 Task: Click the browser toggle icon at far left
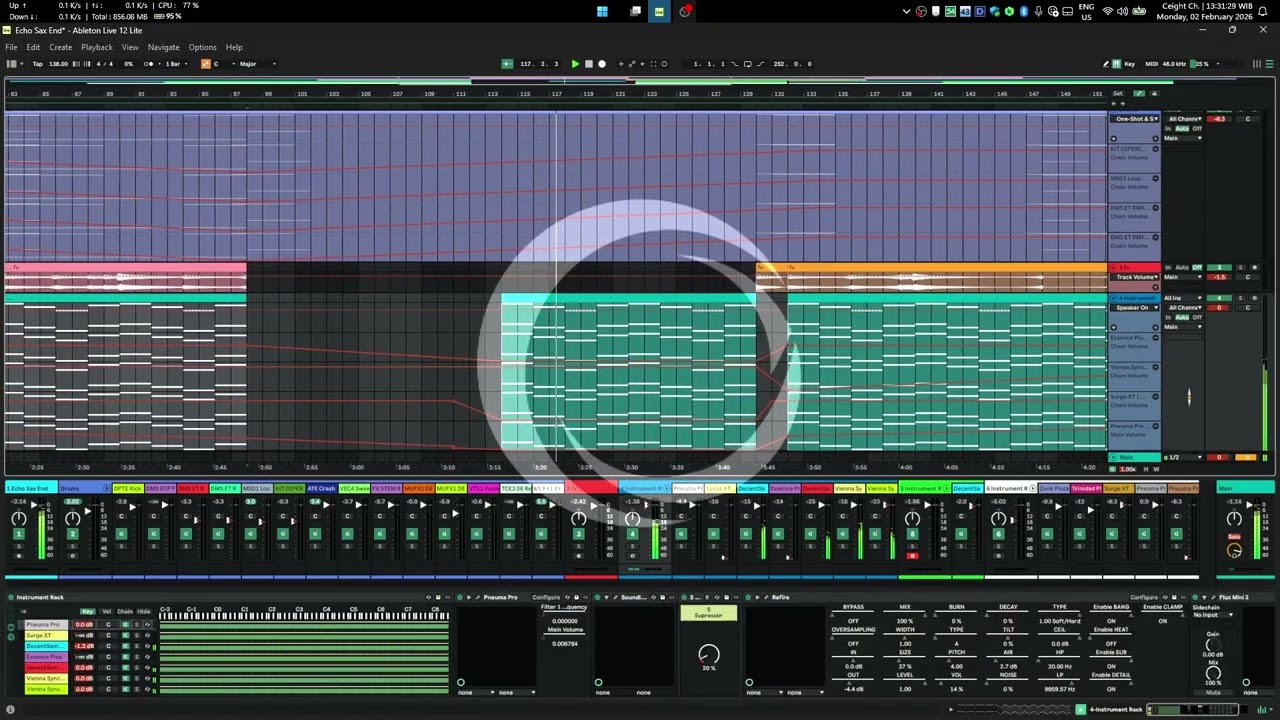point(11,64)
